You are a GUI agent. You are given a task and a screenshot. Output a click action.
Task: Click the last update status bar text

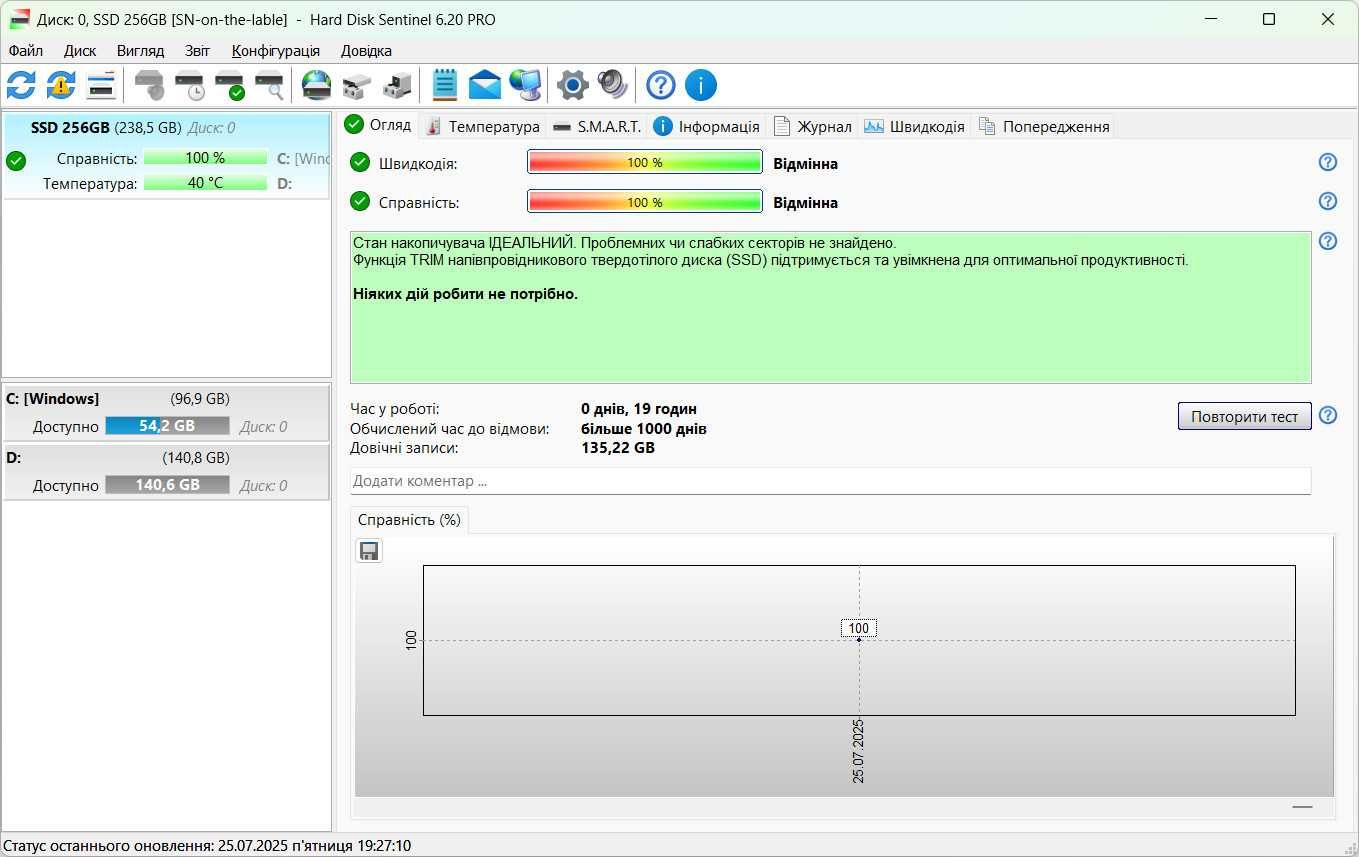(x=207, y=846)
